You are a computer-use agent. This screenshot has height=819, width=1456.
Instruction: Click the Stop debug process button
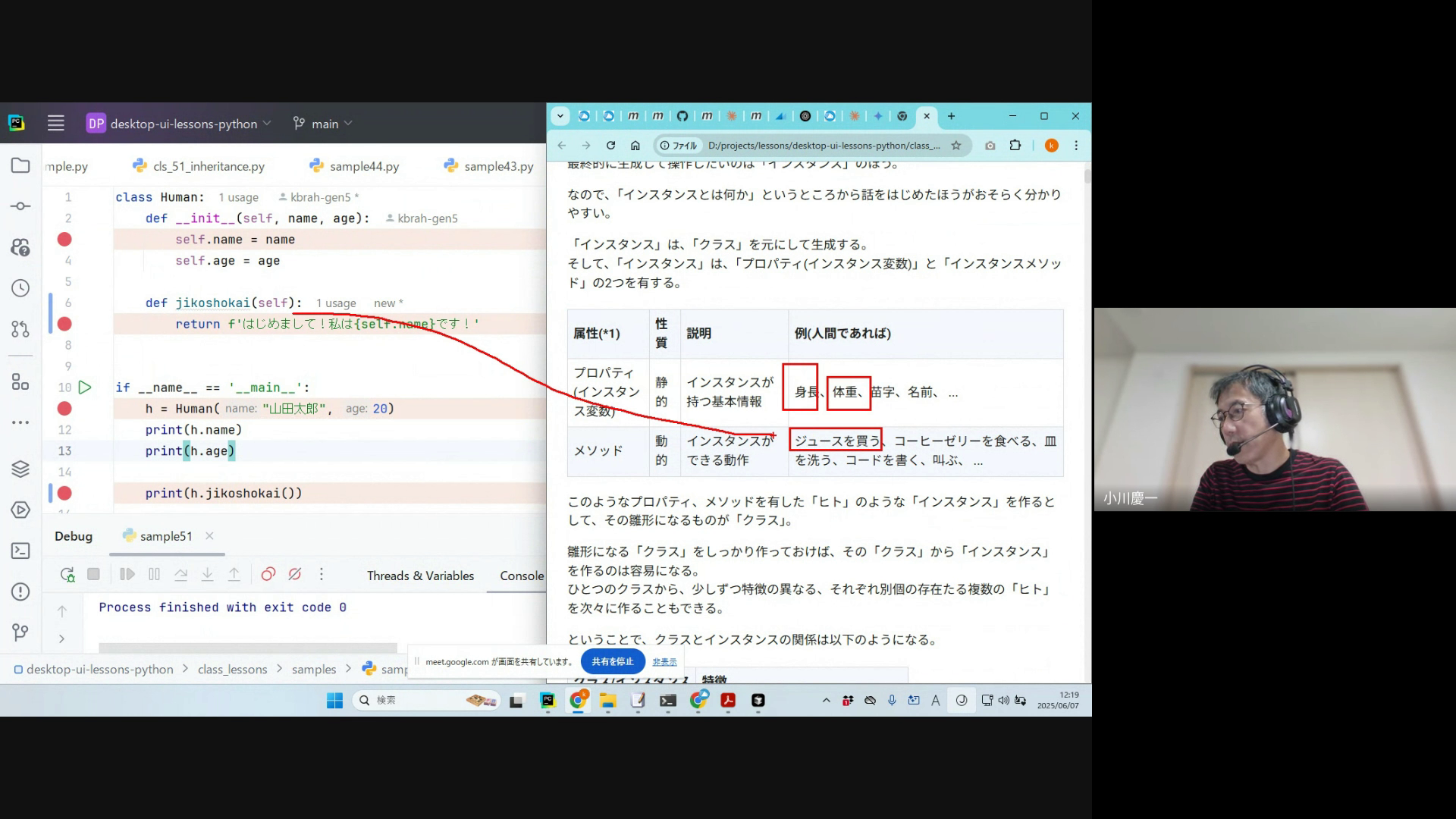click(93, 575)
